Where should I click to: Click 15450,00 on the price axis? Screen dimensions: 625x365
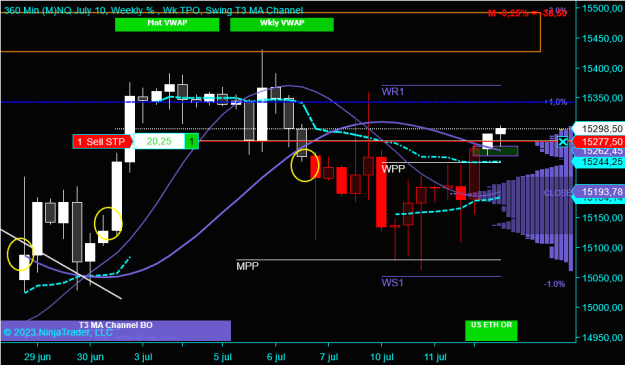point(602,38)
